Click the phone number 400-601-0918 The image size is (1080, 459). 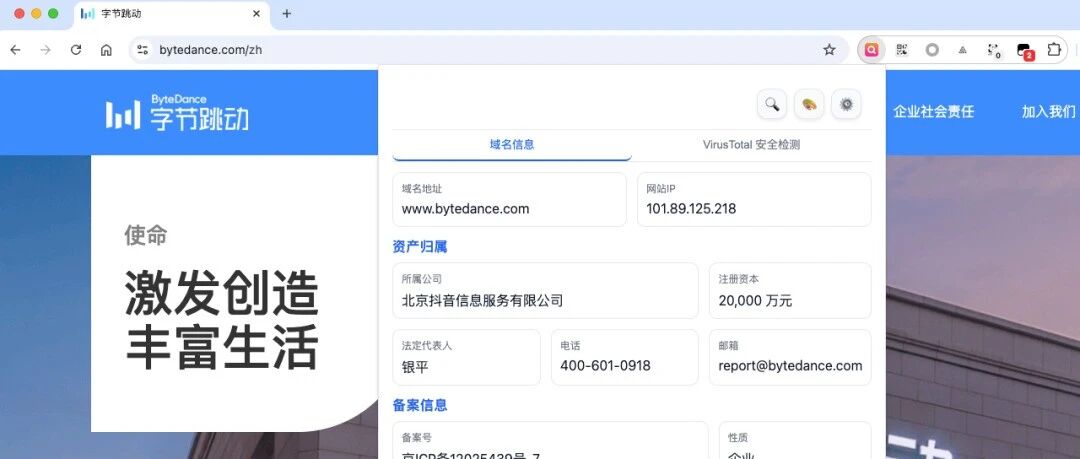pyautogui.click(x=605, y=366)
